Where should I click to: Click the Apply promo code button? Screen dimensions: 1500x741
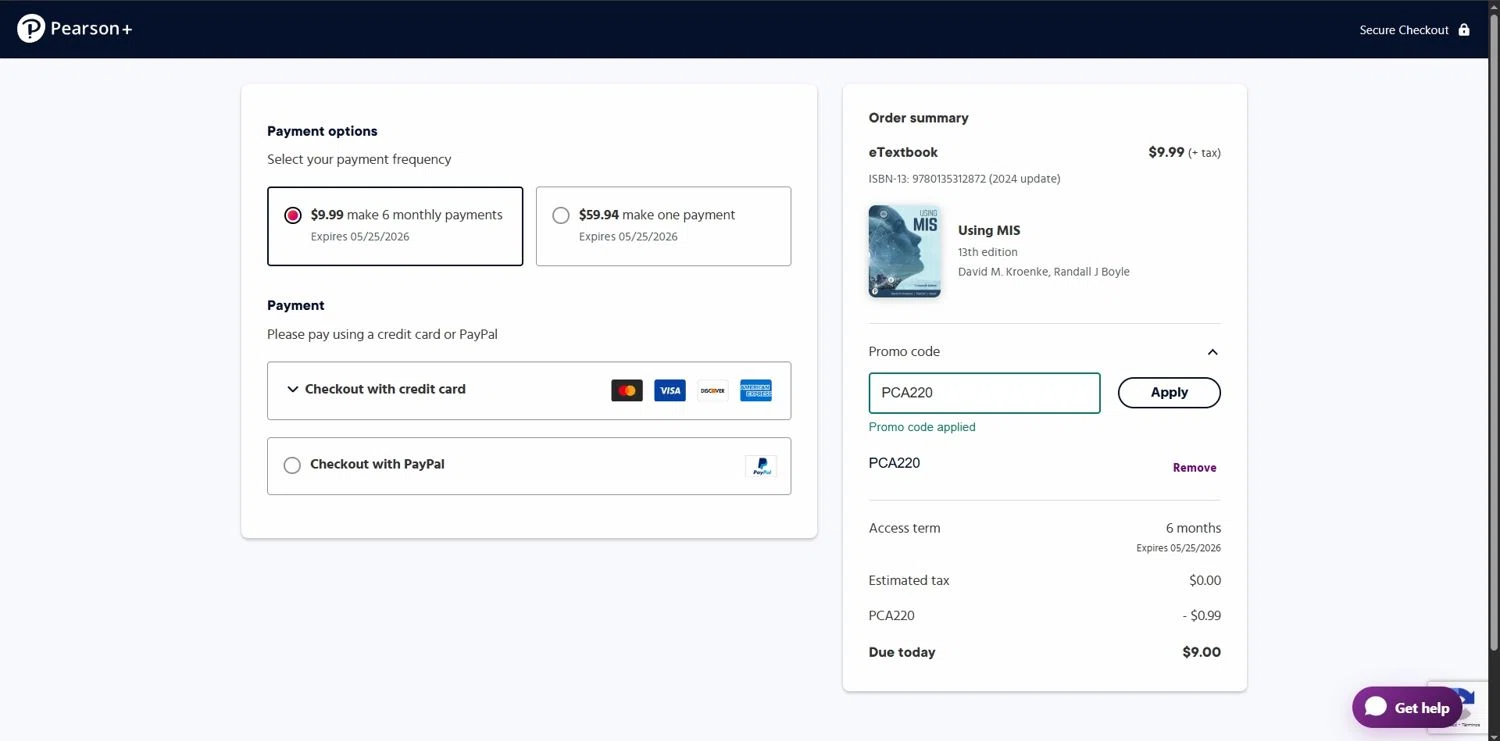click(1169, 393)
